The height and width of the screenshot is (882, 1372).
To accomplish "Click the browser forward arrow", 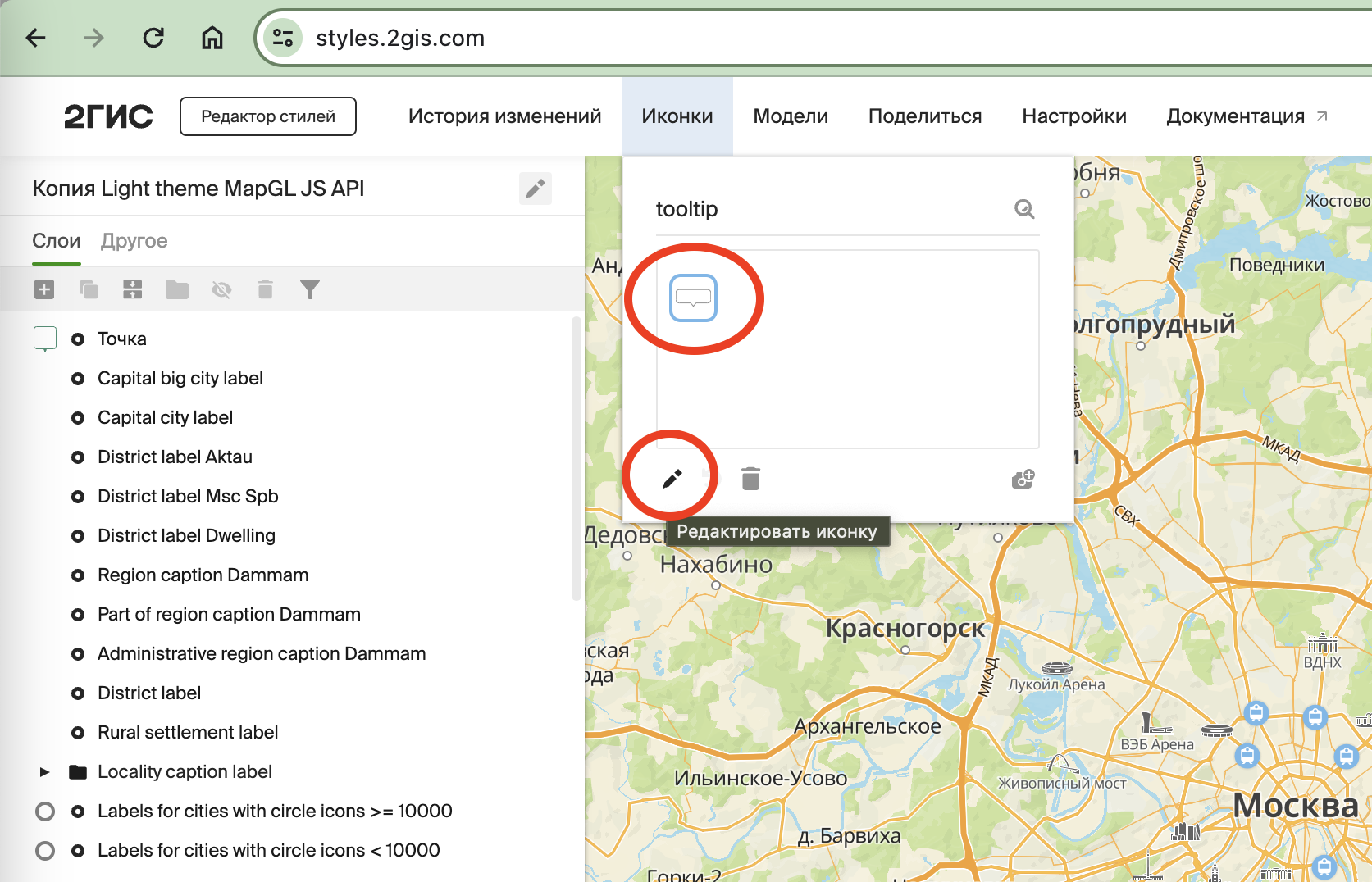I will coord(94,38).
